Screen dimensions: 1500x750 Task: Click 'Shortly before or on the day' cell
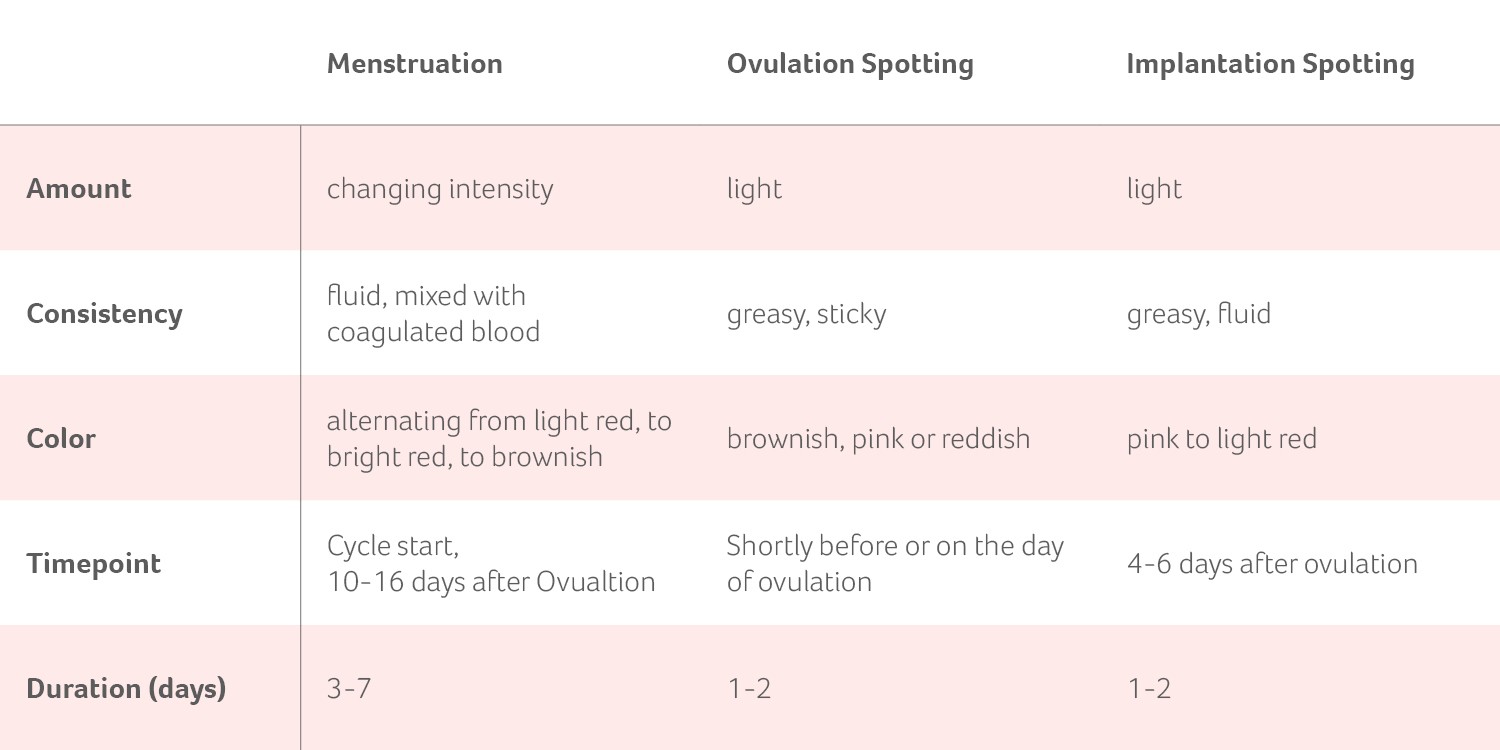(894, 564)
